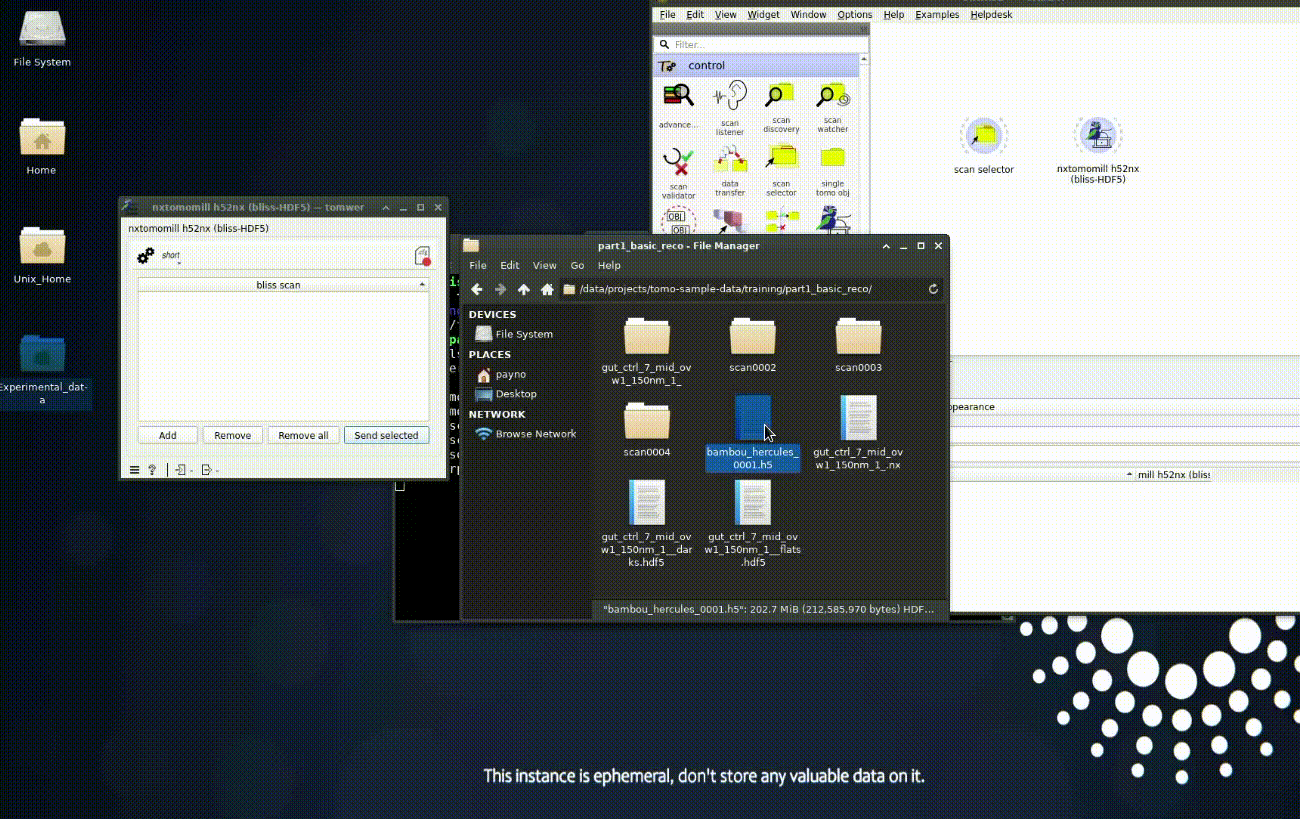1300x819 pixels.
Task: Open the short configuration dropdown
Action: (171, 256)
